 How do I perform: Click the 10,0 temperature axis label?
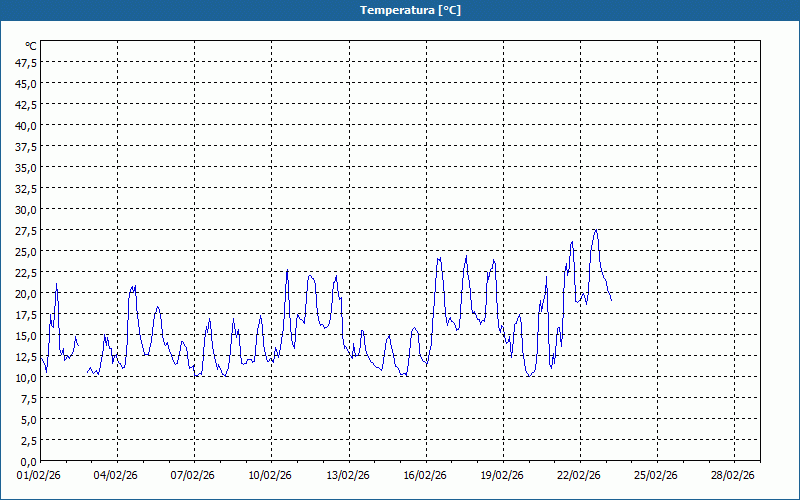(x=25, y=377)
